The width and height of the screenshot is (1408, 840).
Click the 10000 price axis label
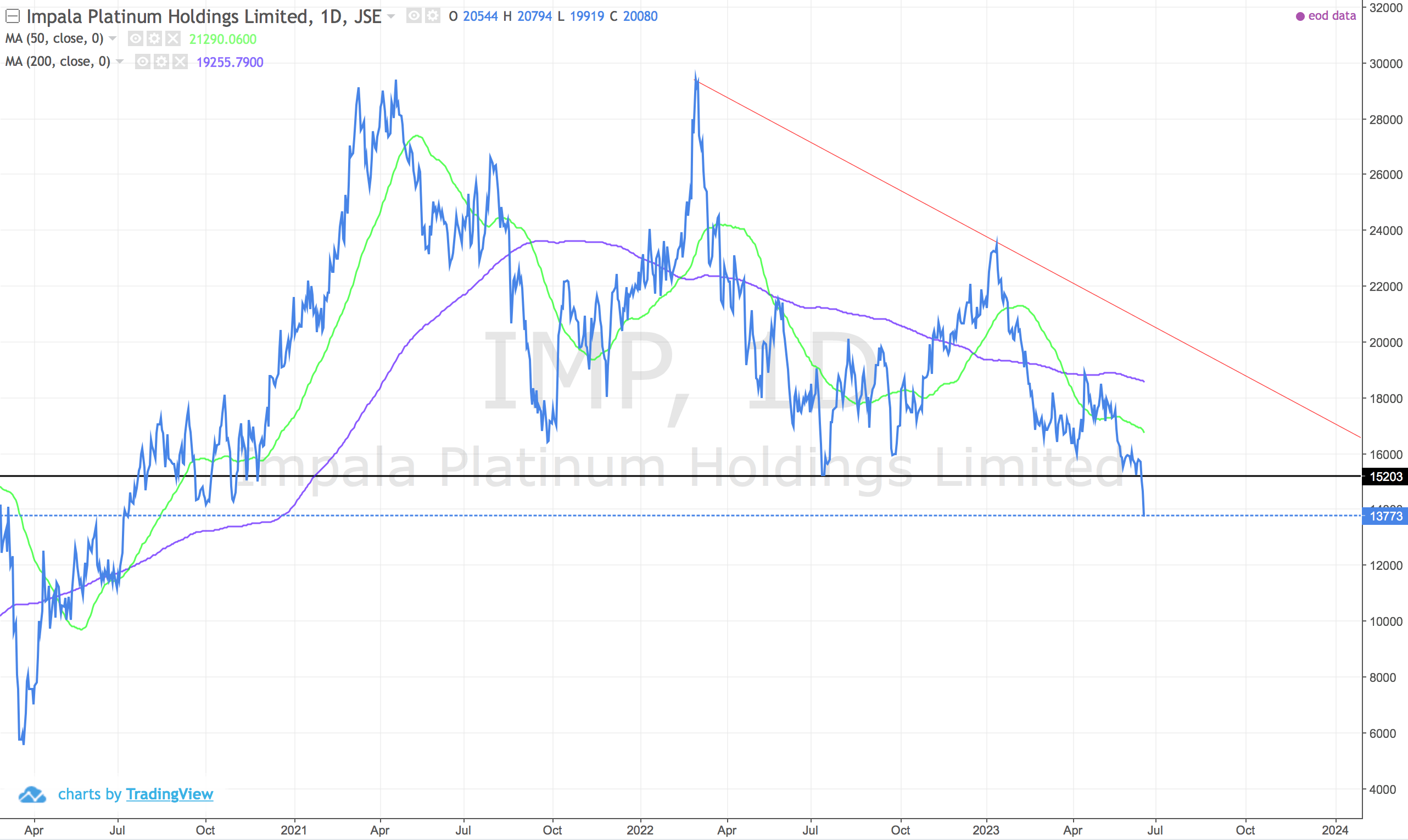[x=1385, y=621]
